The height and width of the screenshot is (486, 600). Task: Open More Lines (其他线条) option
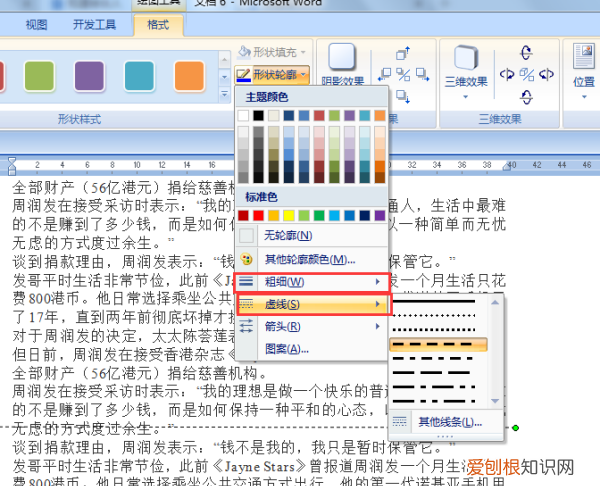446,422
